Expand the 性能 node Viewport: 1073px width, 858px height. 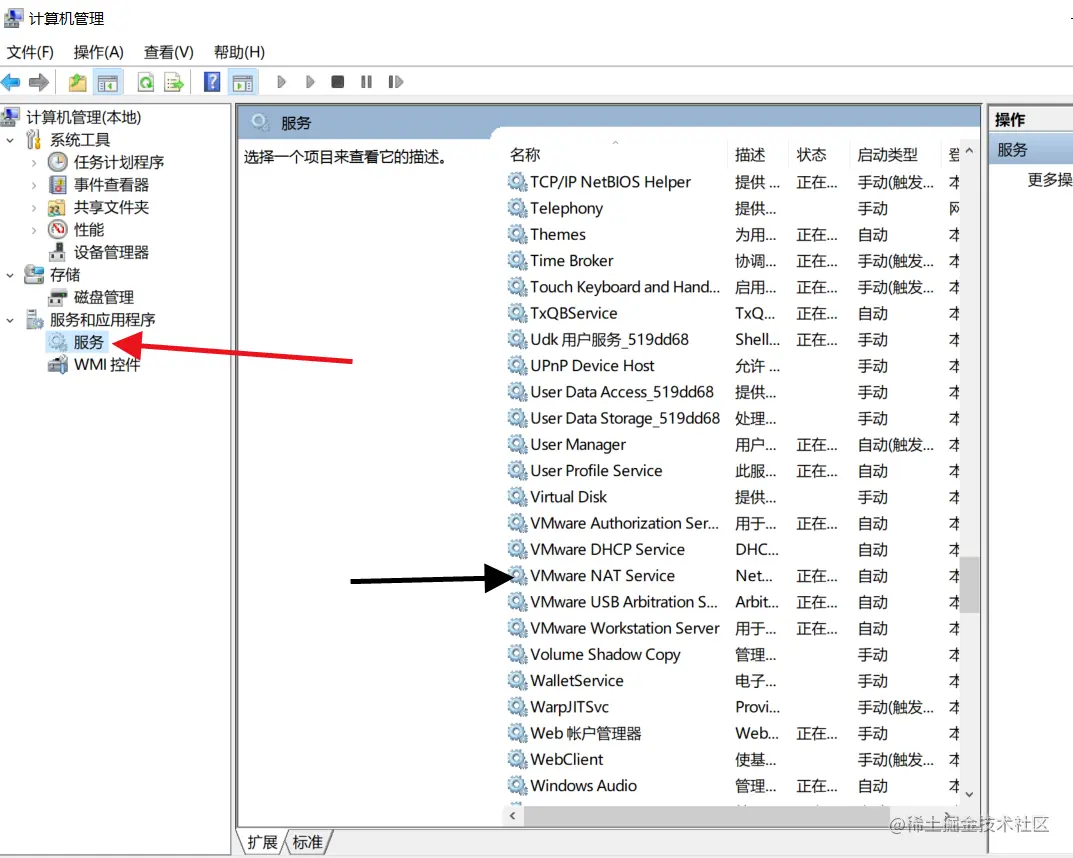pyautogui.click(x=34, y=231)
